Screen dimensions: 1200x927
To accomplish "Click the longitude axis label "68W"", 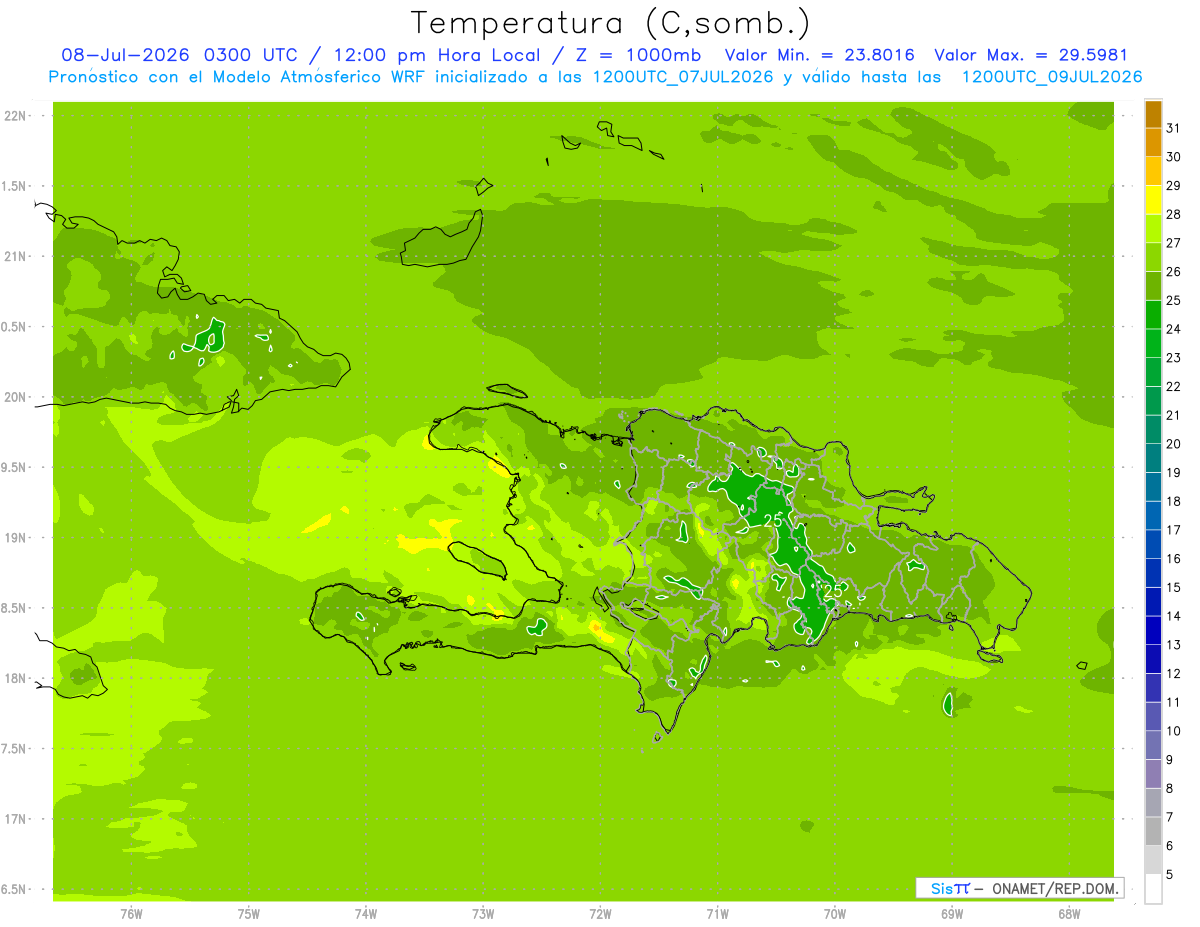I will pos(1069,914).
